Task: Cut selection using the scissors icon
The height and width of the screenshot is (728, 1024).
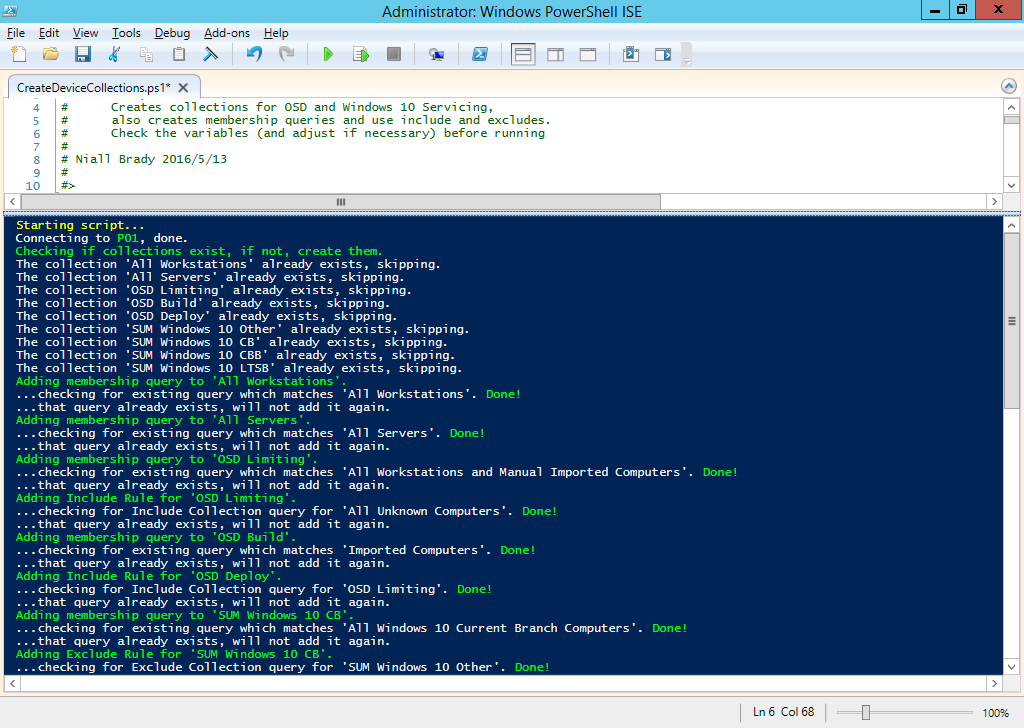Action: pos(114,54)
